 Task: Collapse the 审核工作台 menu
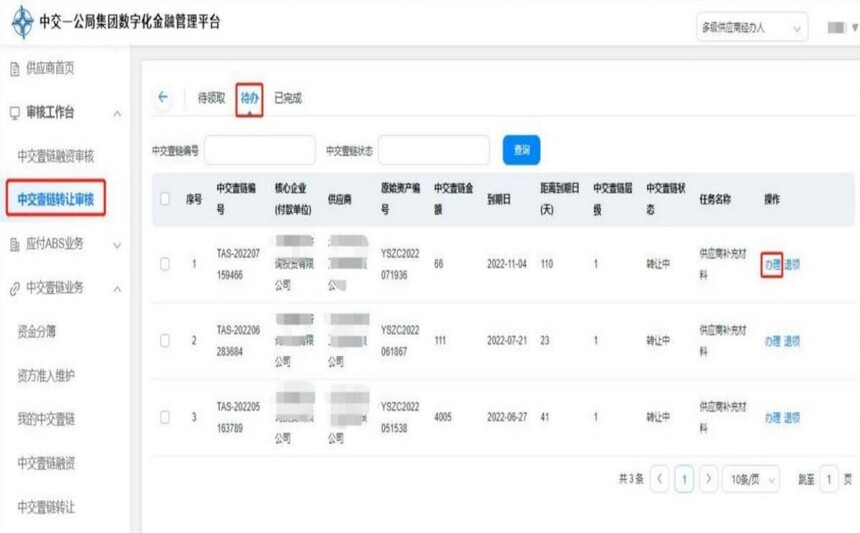point(117,114)
